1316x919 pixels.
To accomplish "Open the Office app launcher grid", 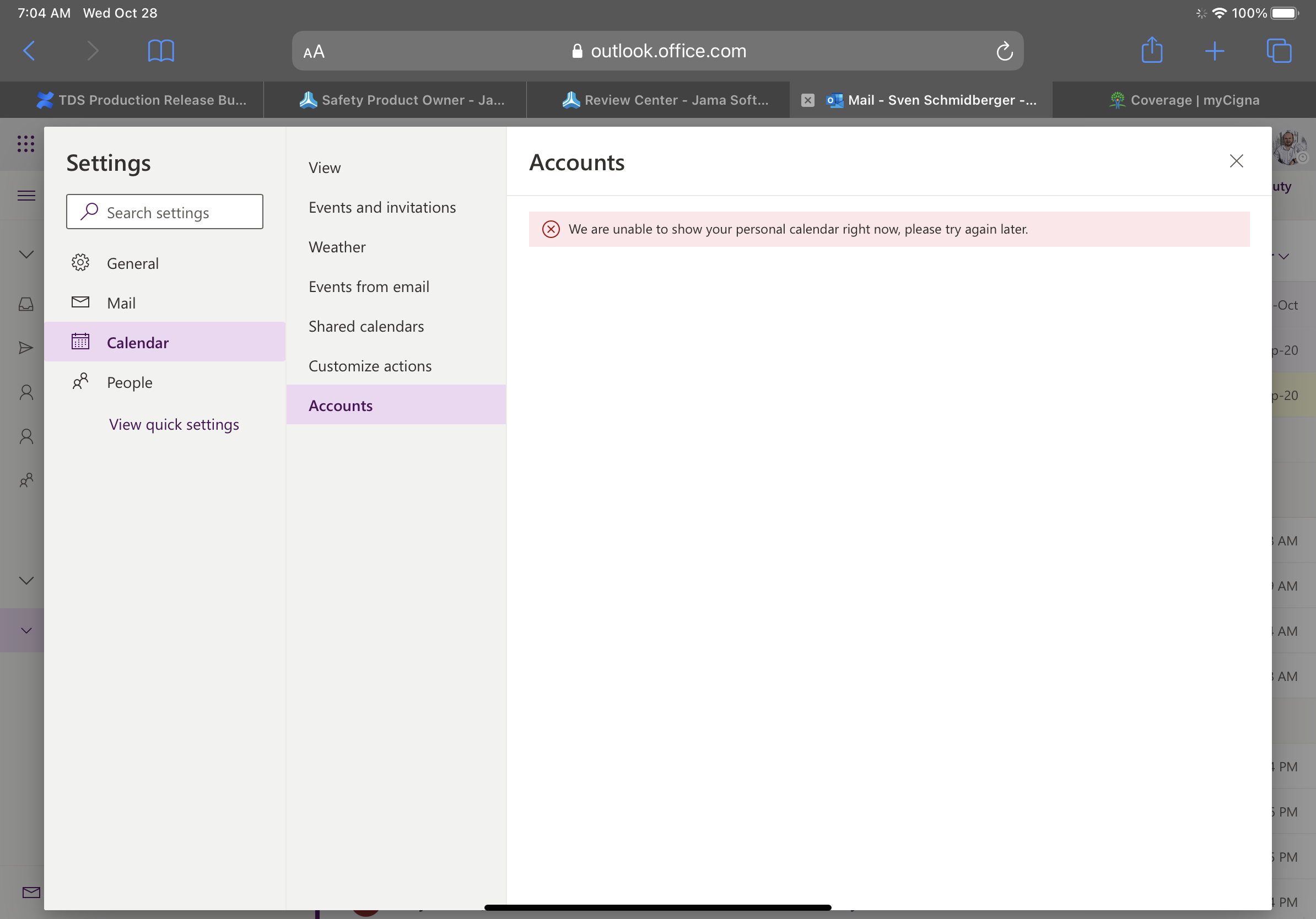I will 26,144.
